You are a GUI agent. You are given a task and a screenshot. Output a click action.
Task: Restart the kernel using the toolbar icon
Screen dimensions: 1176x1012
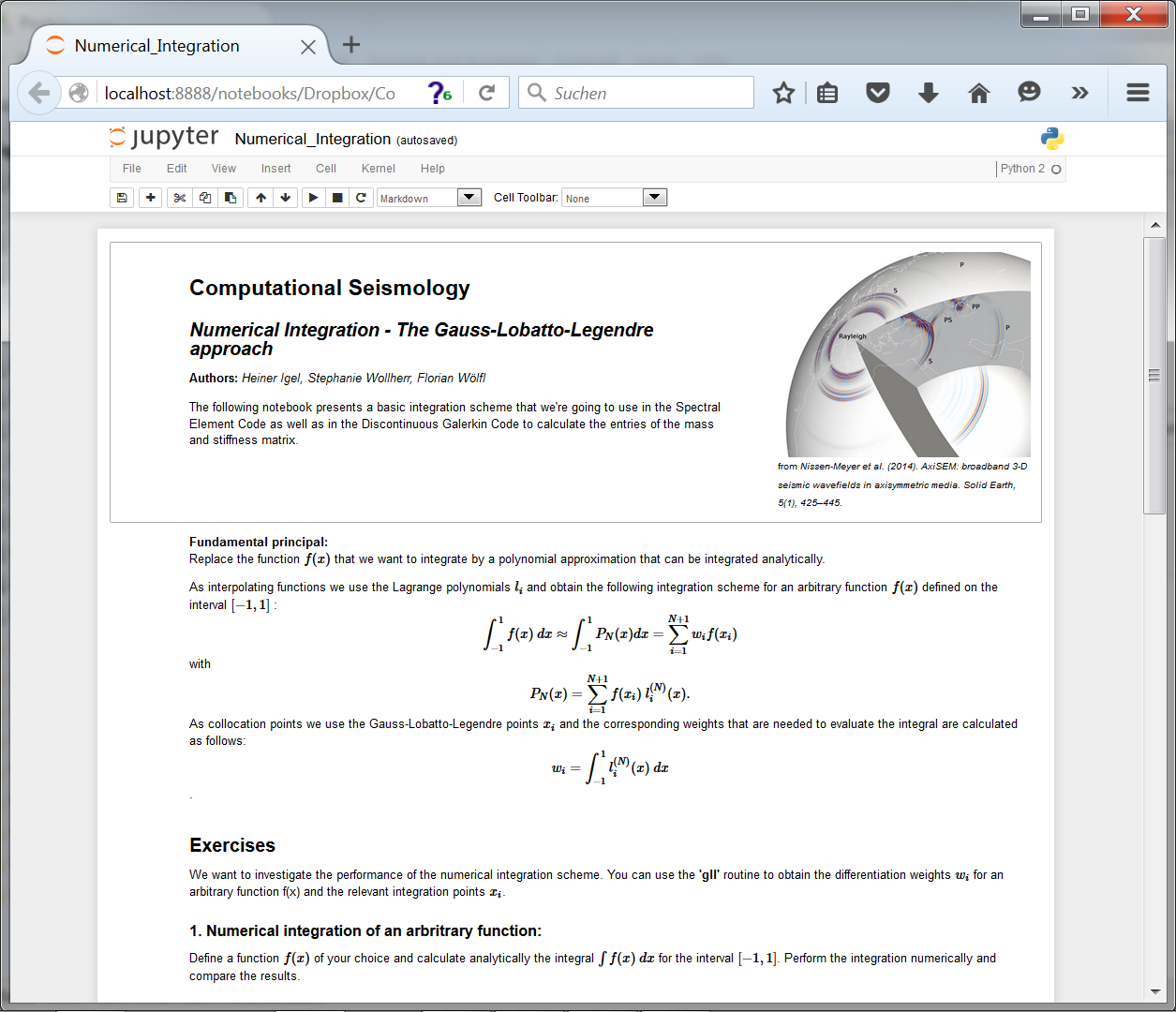361,198
